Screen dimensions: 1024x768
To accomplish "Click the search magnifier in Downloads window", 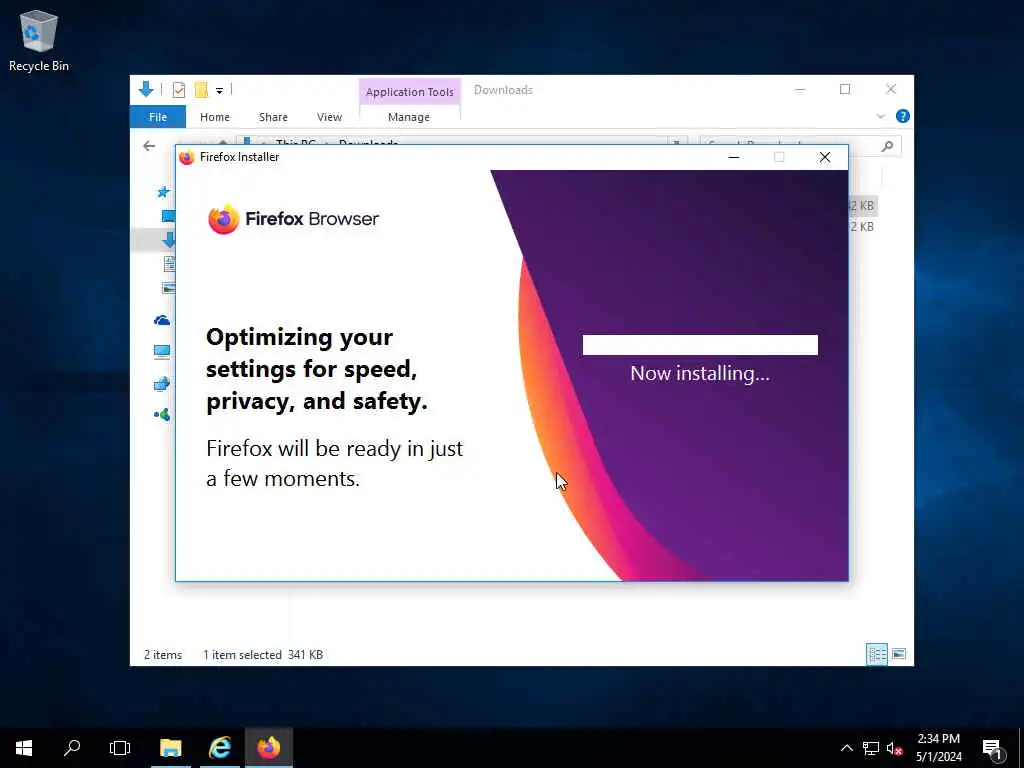I will tap(887, 146).
